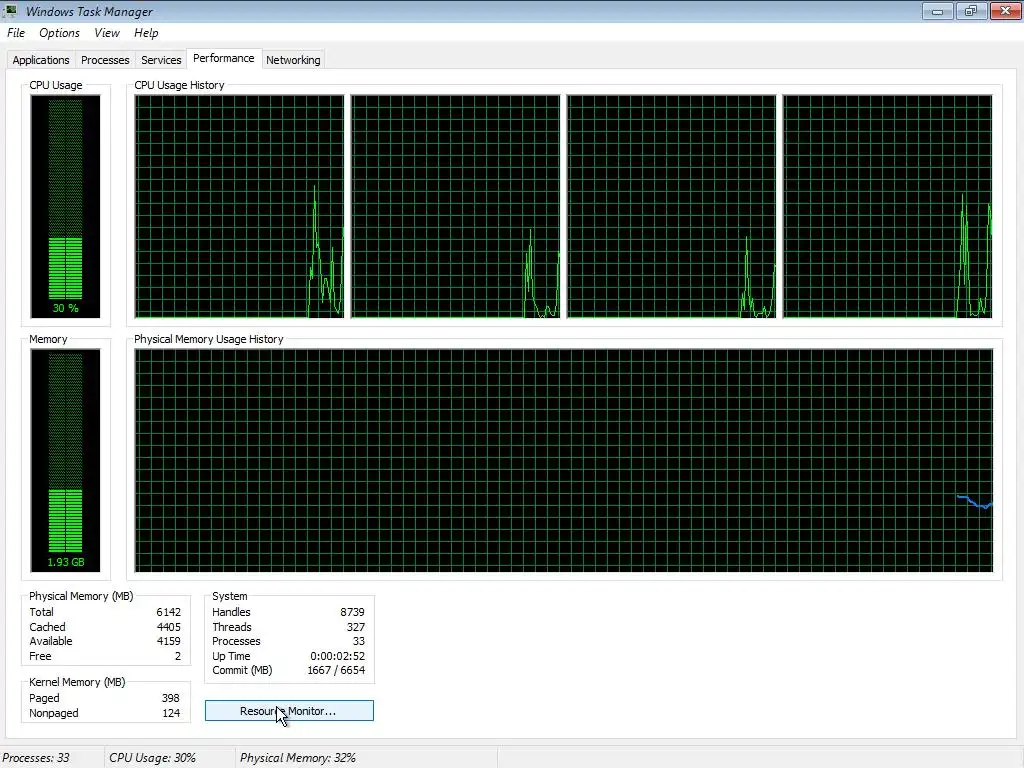Image resolution: width=1024 pixels, height=768 pixels.
Task: Click the CPU Usage 30 % meter
Action: click(x=65, y=206)
